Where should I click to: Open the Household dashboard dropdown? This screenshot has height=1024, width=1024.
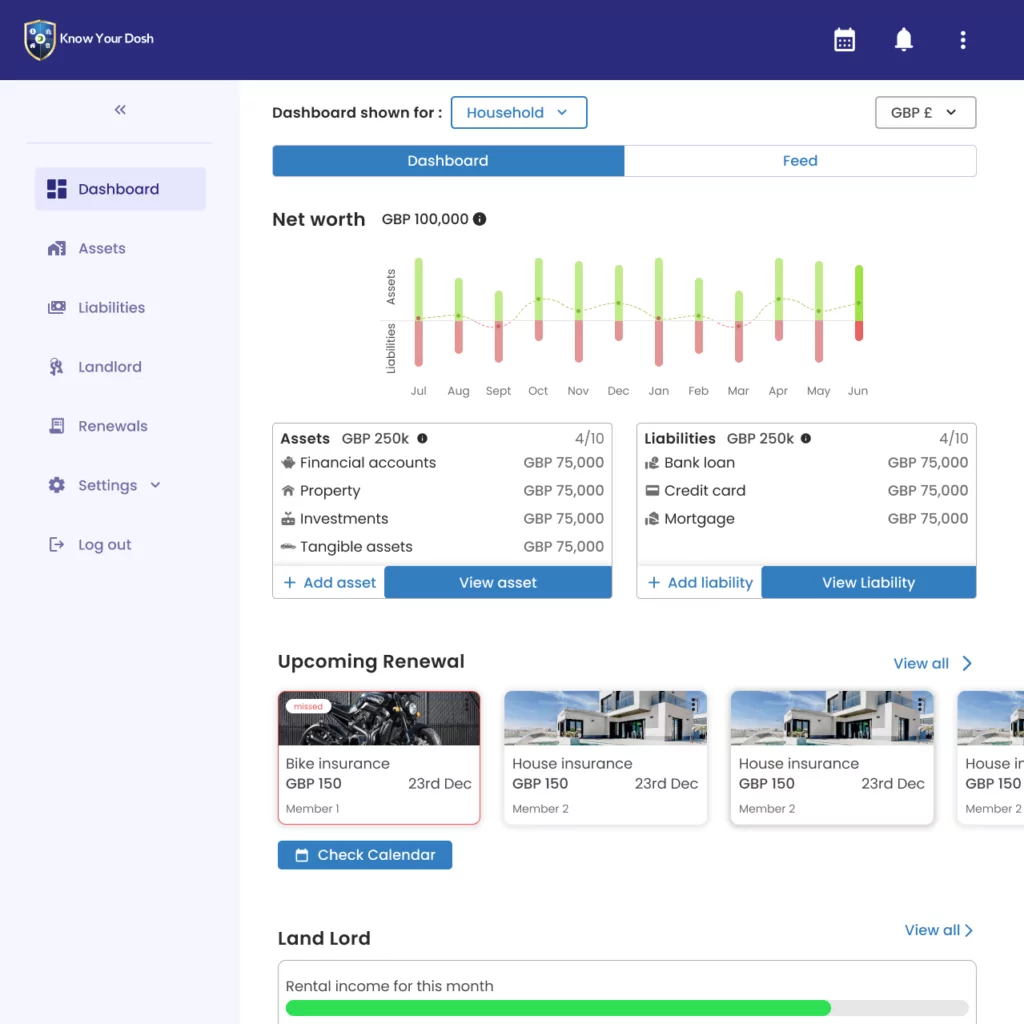pyautogui.click(x=518, y=113)
